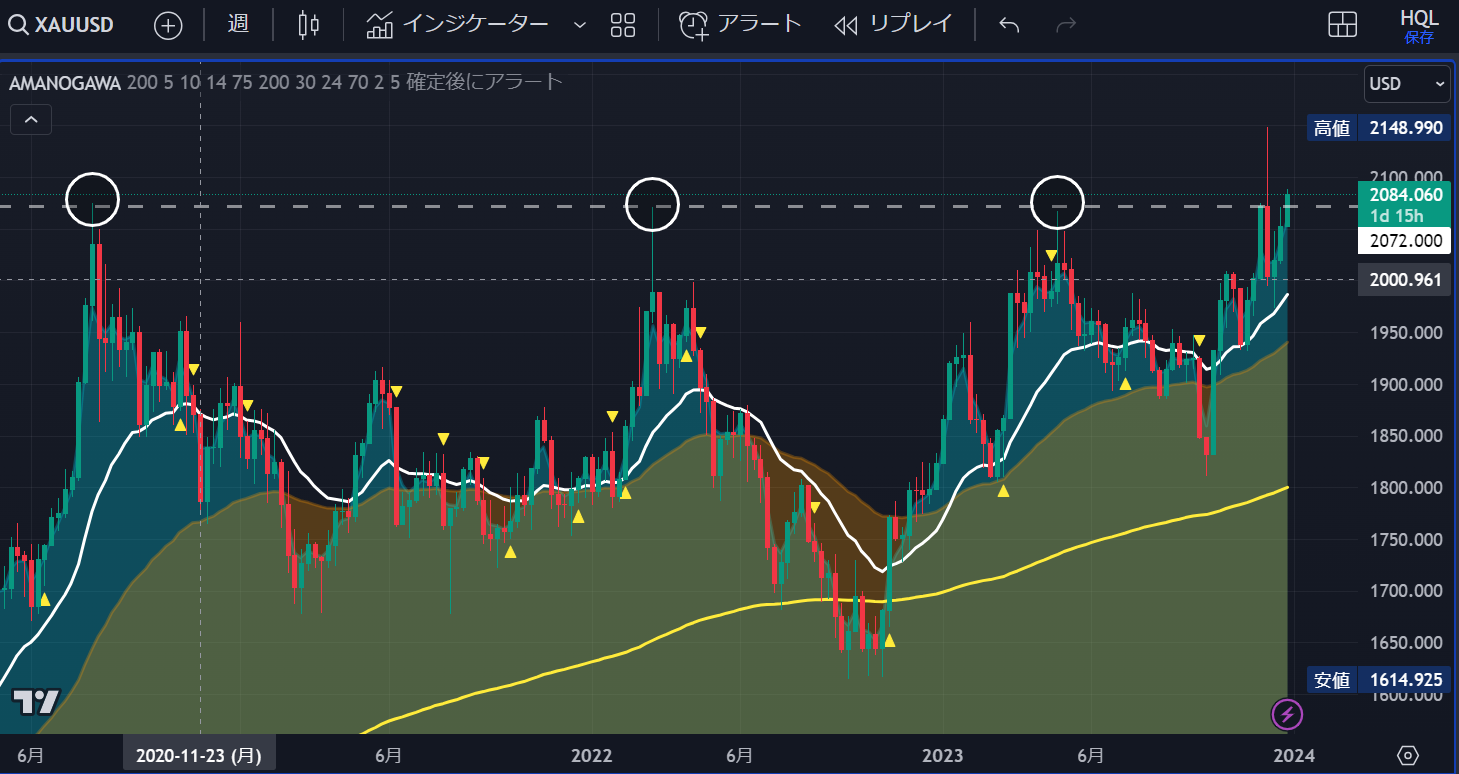Screen dimensions: 1459x774
Task: Click the add symbol plus icon
Action: [x=168, y=25]
